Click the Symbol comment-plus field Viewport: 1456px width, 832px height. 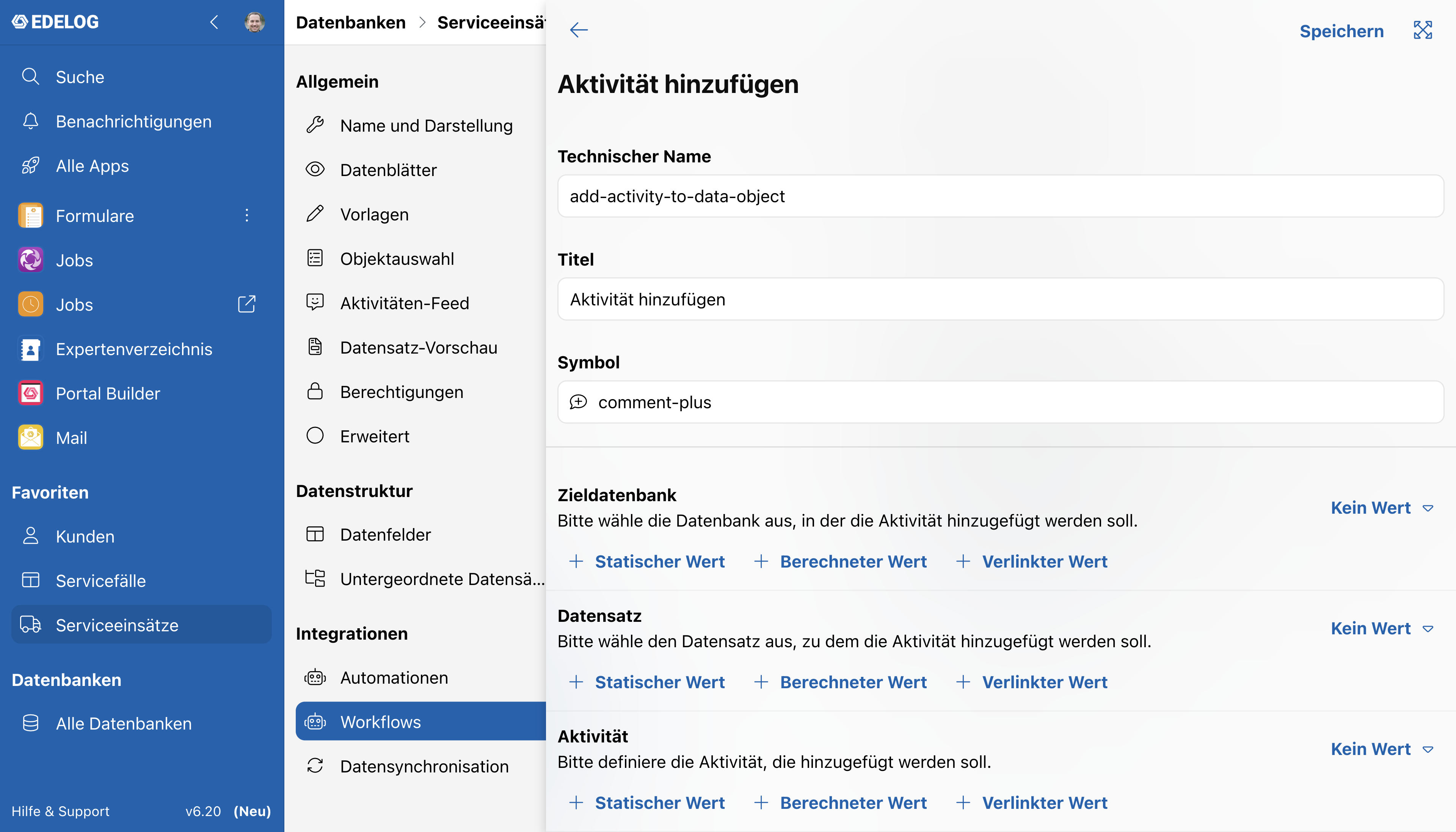(x=1000, y=402)
